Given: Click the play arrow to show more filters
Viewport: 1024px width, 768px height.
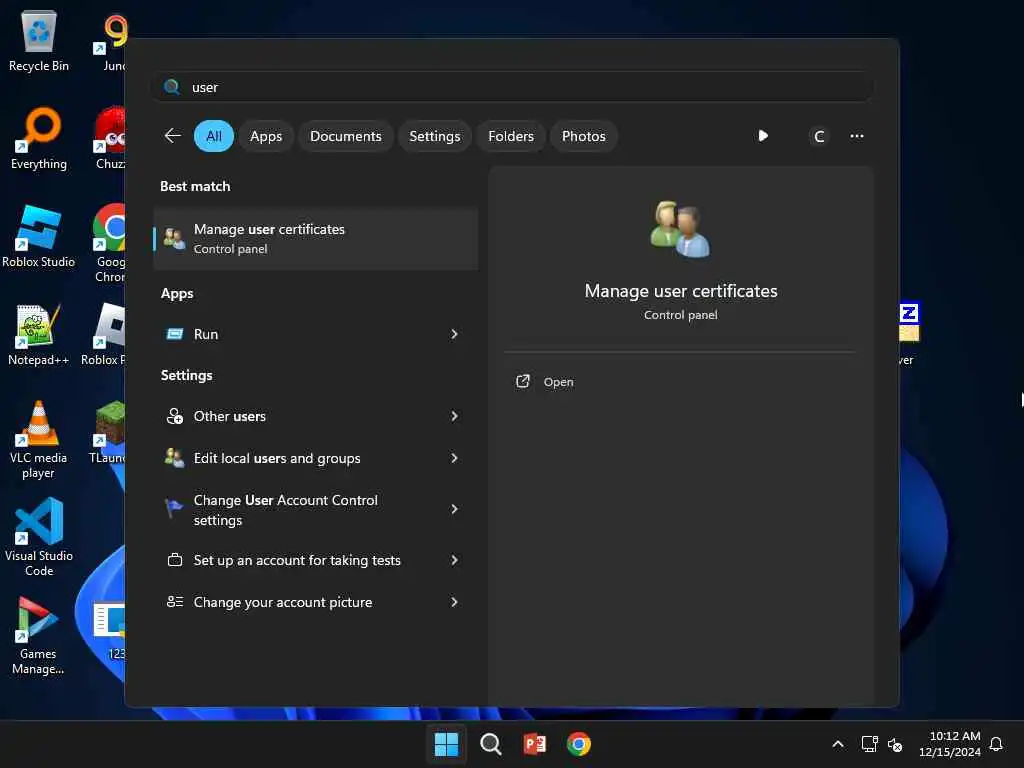Looking at the screenshot, I should pyautogui.click(x=763, y=136).
